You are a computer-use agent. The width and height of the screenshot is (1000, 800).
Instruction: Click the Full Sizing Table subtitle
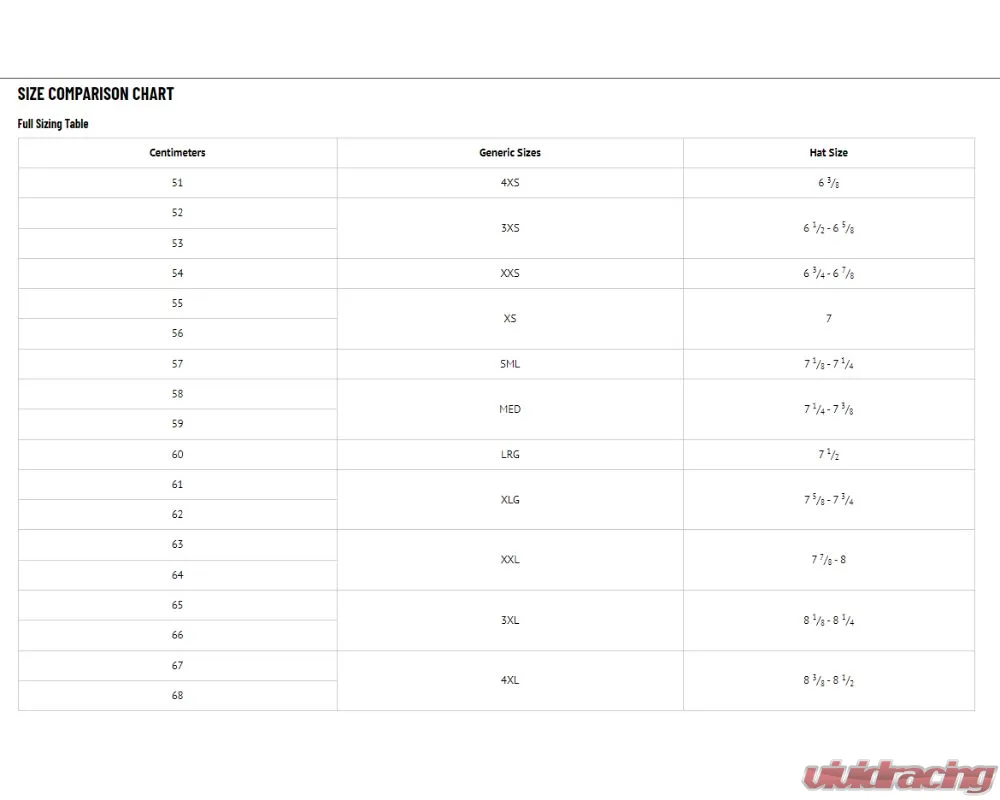coord(53,124)
